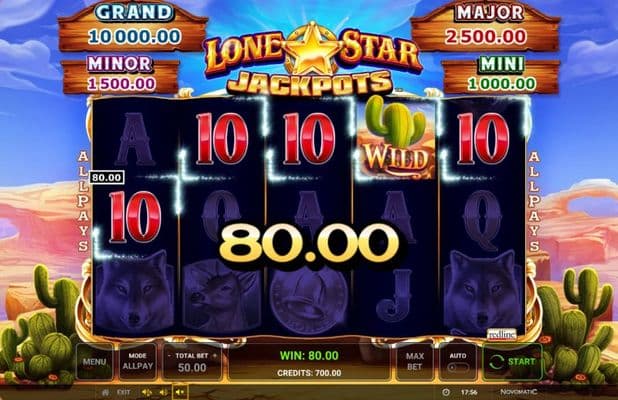Start the spin with START button
The width and height of the screenshot is (618, 400).
click(512, 361)
